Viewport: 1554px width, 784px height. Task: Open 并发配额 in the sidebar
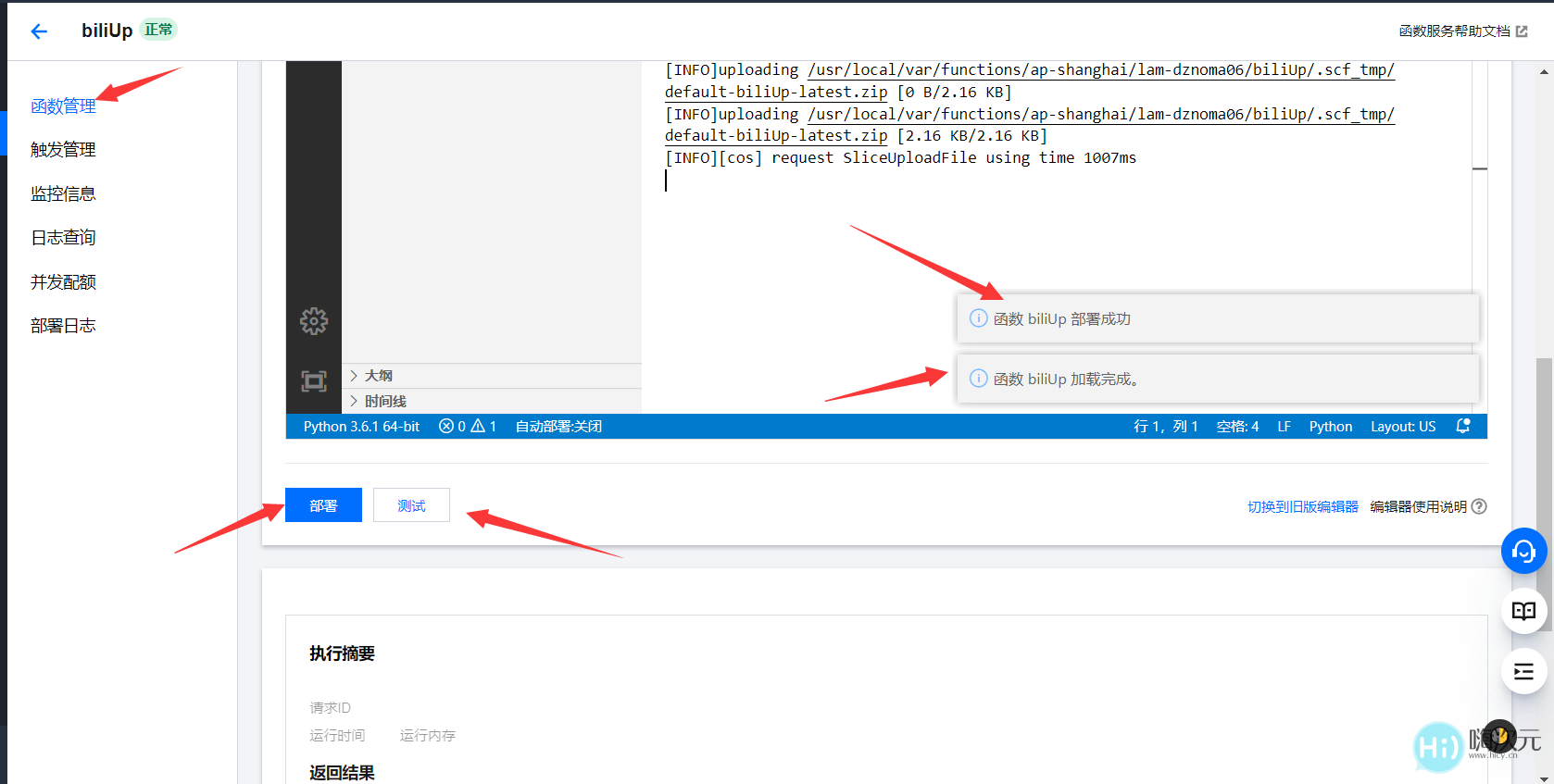pyautogui.click(x=63, y=282)
